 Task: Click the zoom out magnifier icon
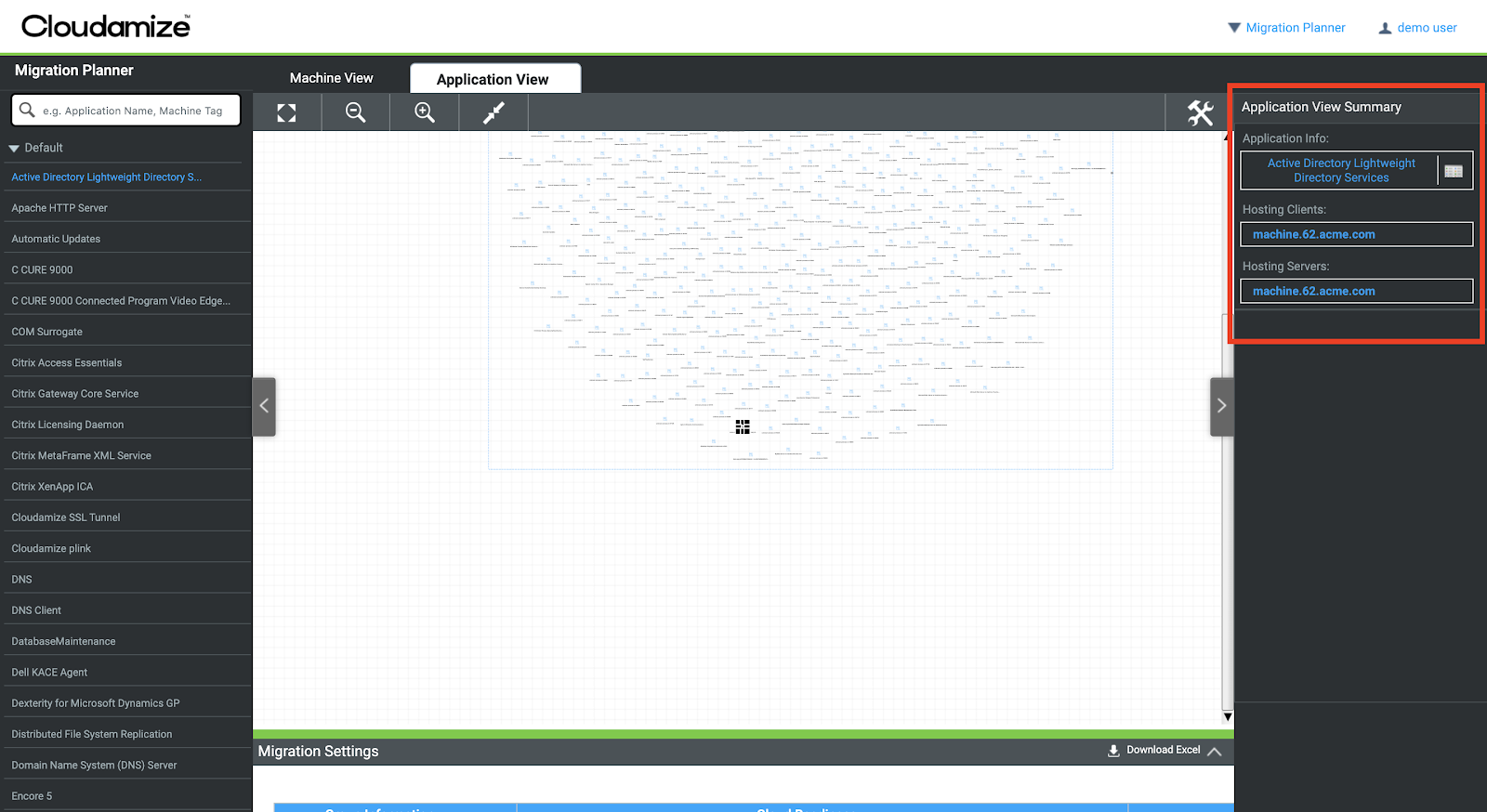[355, 112]
